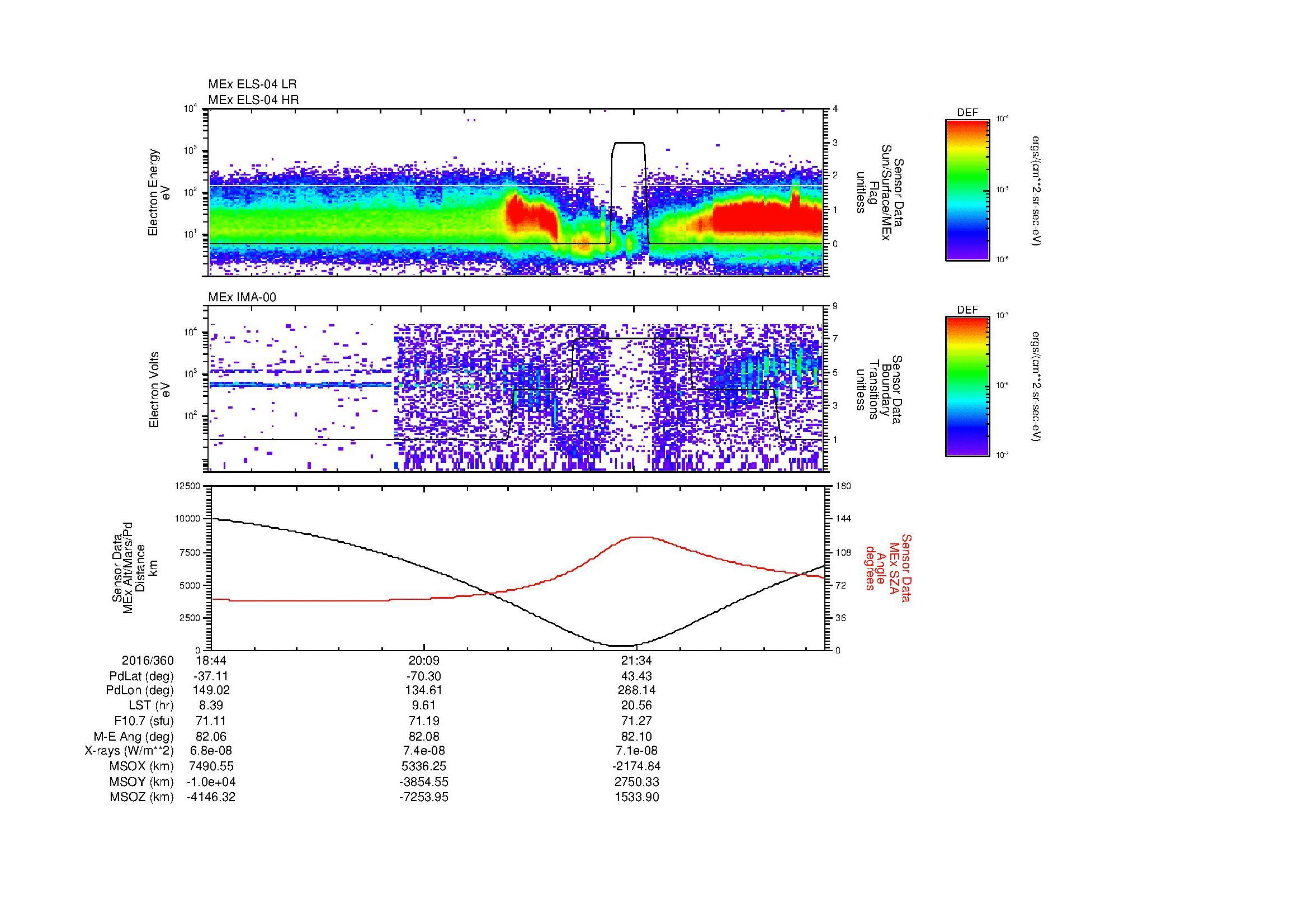Click PdLat value -70.30
Viewport: 1308px width, 924px height.
click(x=424, y=676)
